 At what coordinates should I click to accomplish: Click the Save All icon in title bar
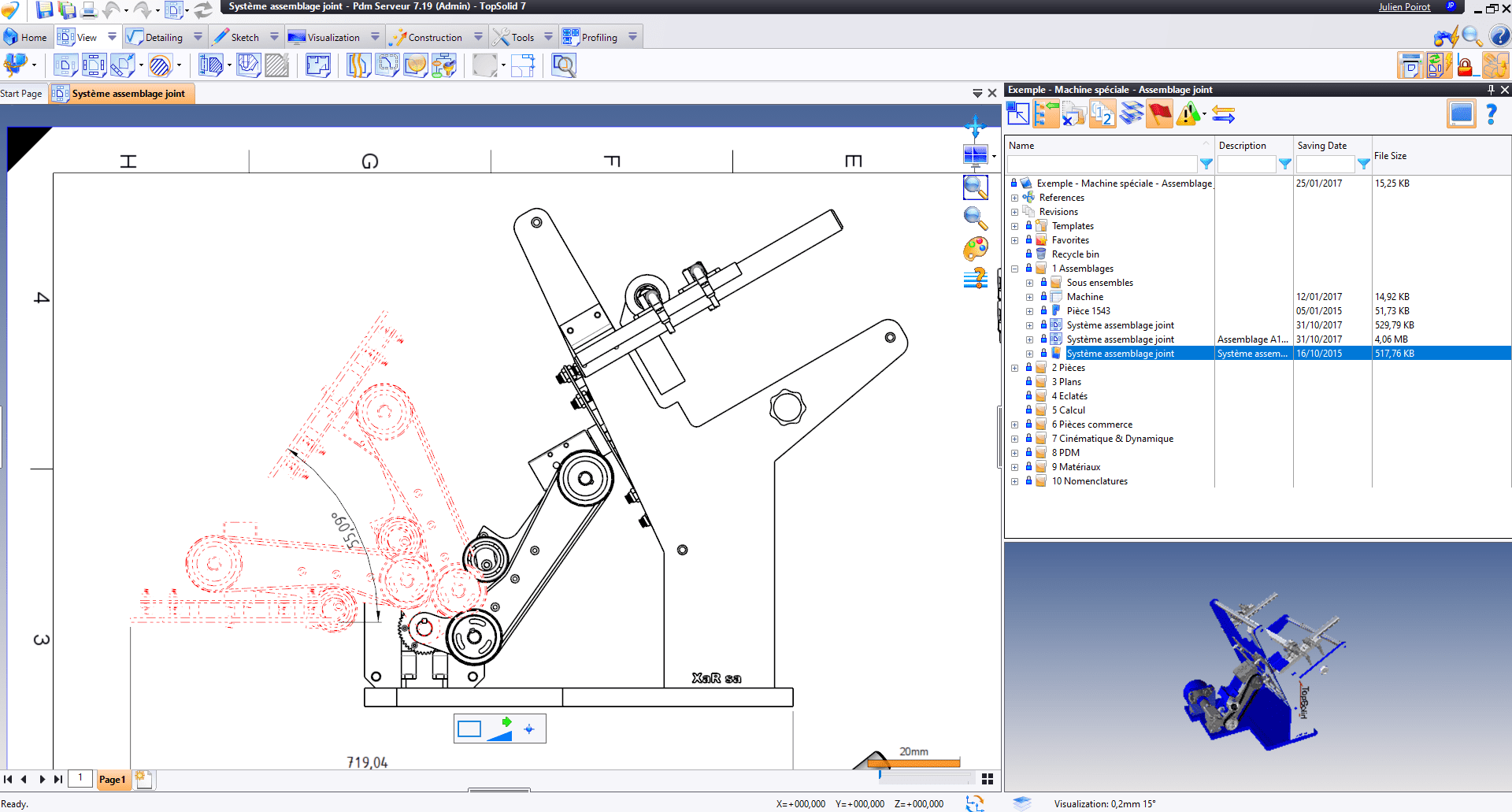67,9
